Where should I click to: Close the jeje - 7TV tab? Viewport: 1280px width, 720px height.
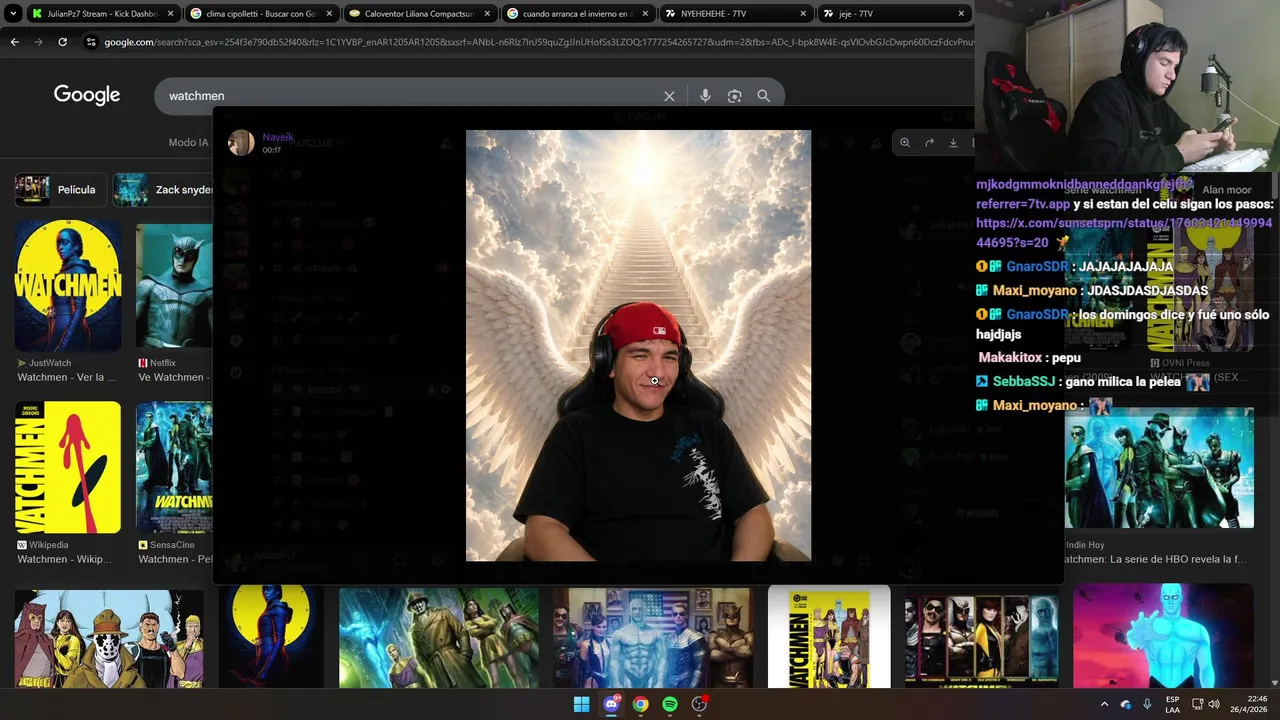click(x=961, y=14)
